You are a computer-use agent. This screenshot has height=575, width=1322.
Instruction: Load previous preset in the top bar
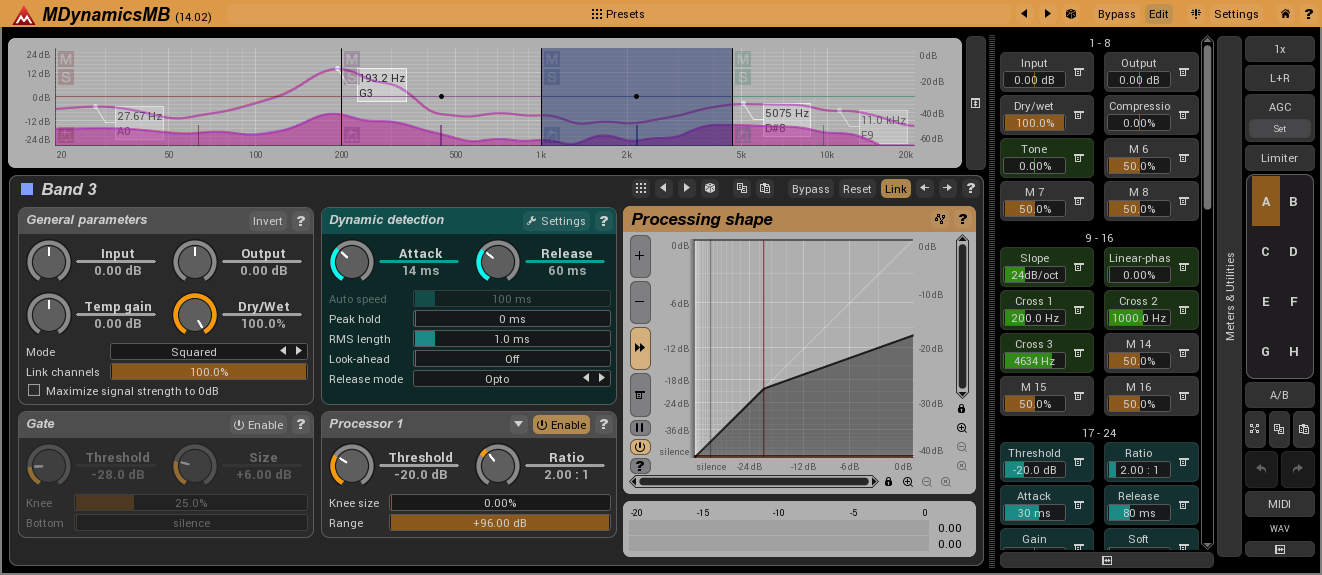click(x=1024, y=14)
